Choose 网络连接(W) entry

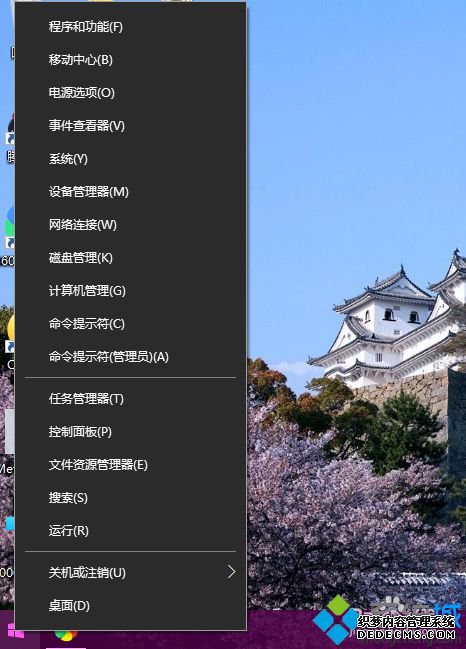point(131,225)
